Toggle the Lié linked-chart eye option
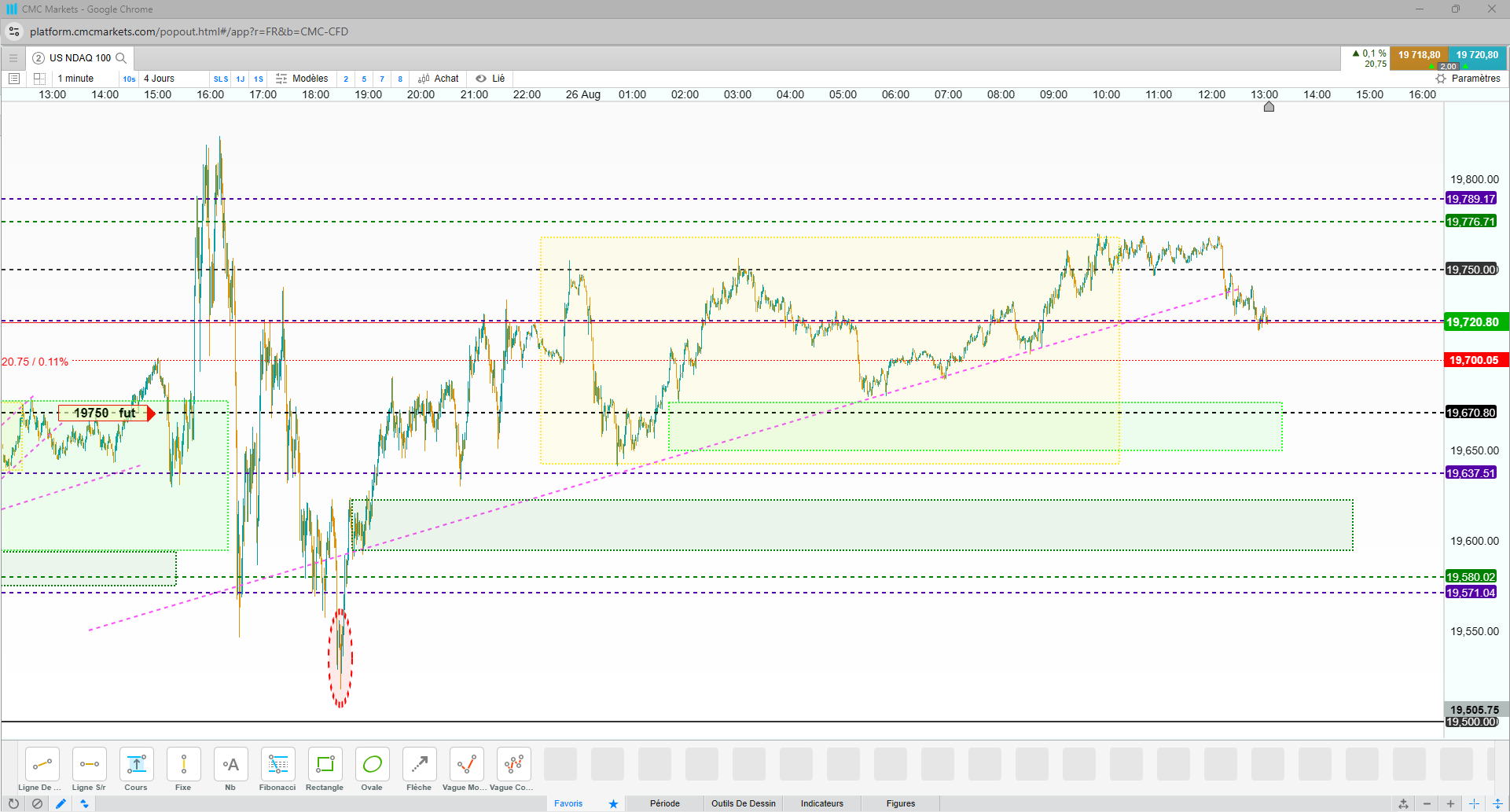This screenshot has width=1510, height=812. tap(490, 79)
